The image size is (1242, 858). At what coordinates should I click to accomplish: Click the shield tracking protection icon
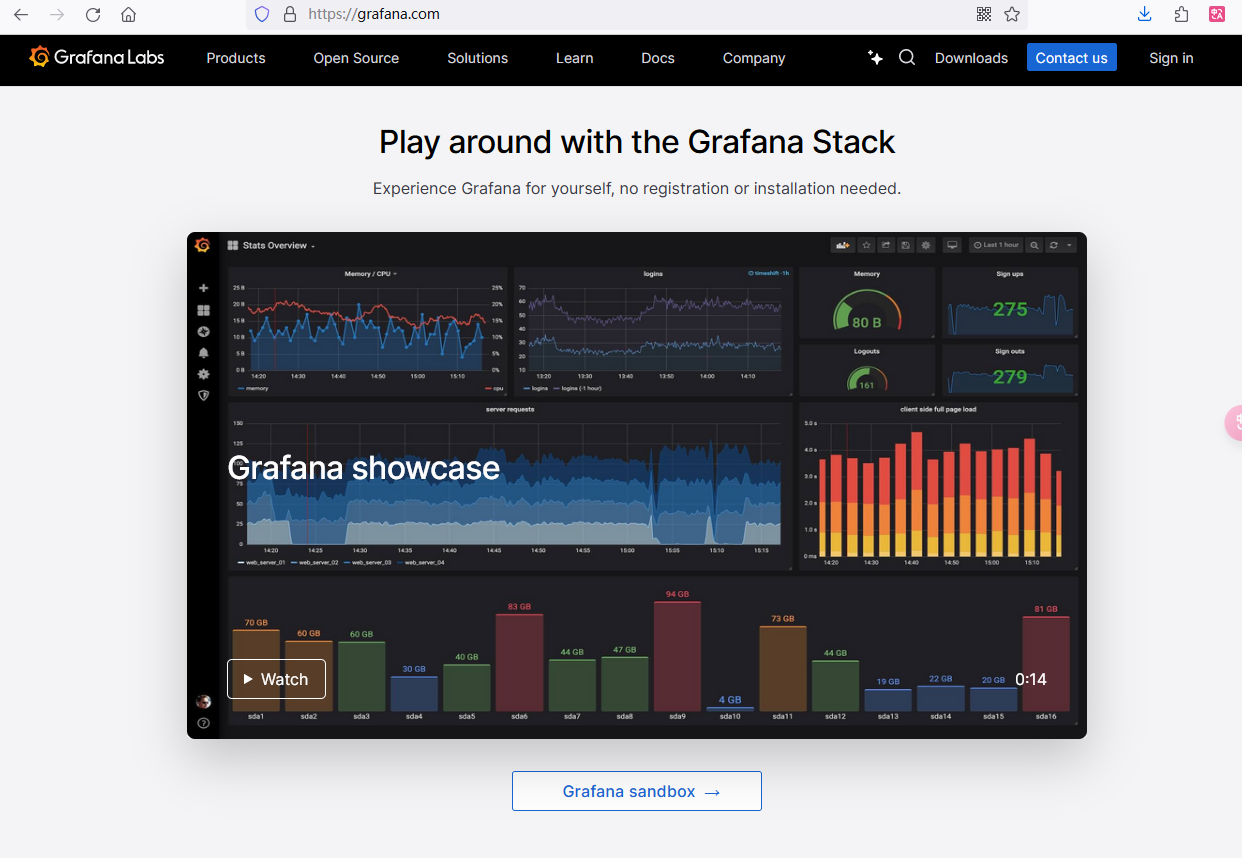pos(262,14)
